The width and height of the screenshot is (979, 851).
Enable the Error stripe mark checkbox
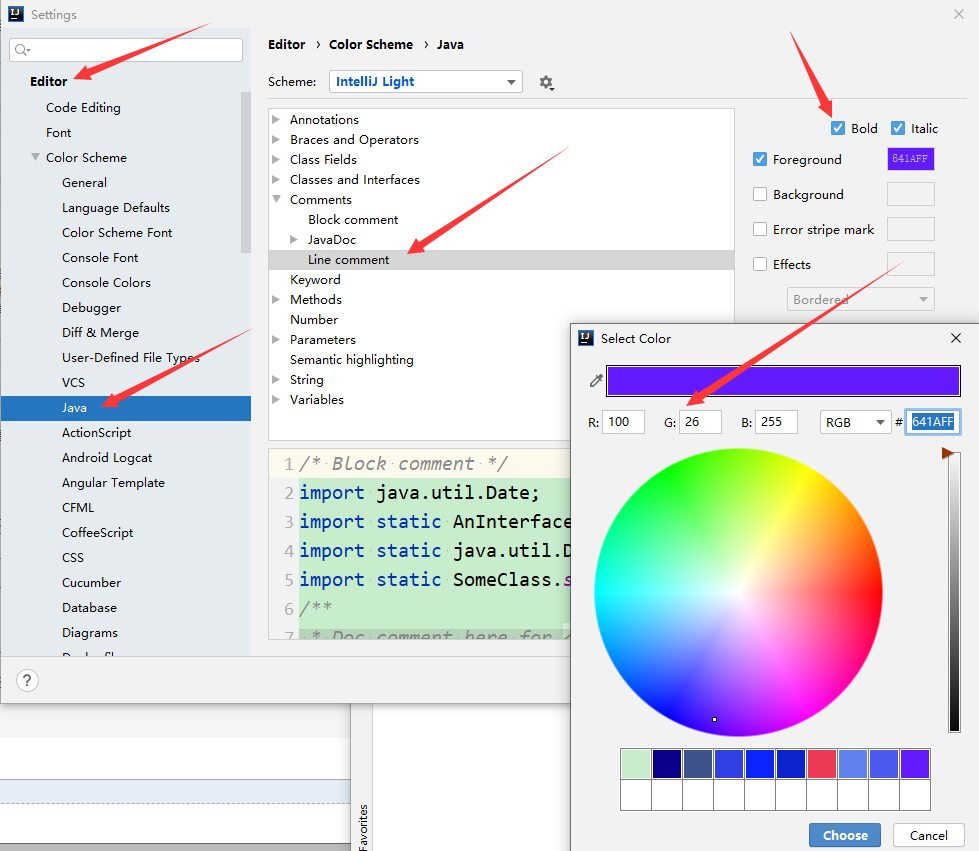(760, 229)
